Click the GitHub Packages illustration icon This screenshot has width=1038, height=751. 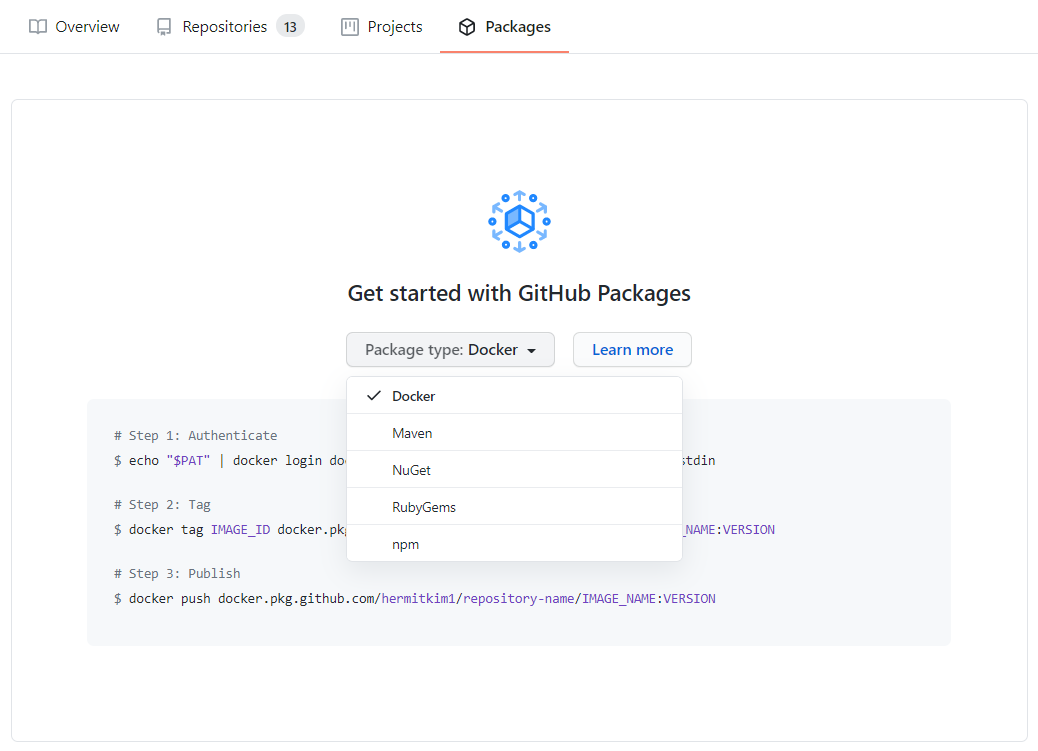(x=519, y=221)
